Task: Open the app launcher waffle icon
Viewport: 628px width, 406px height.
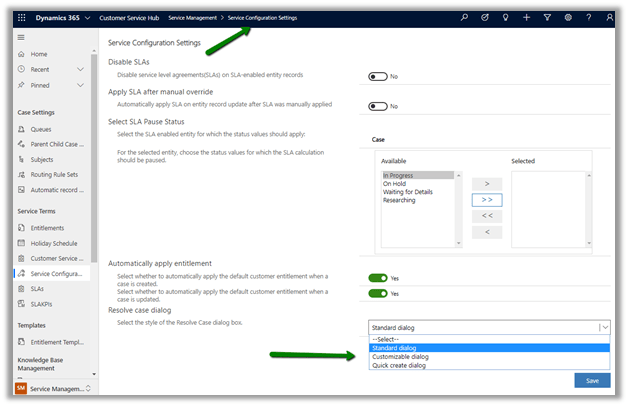Action: coord(22,18)
